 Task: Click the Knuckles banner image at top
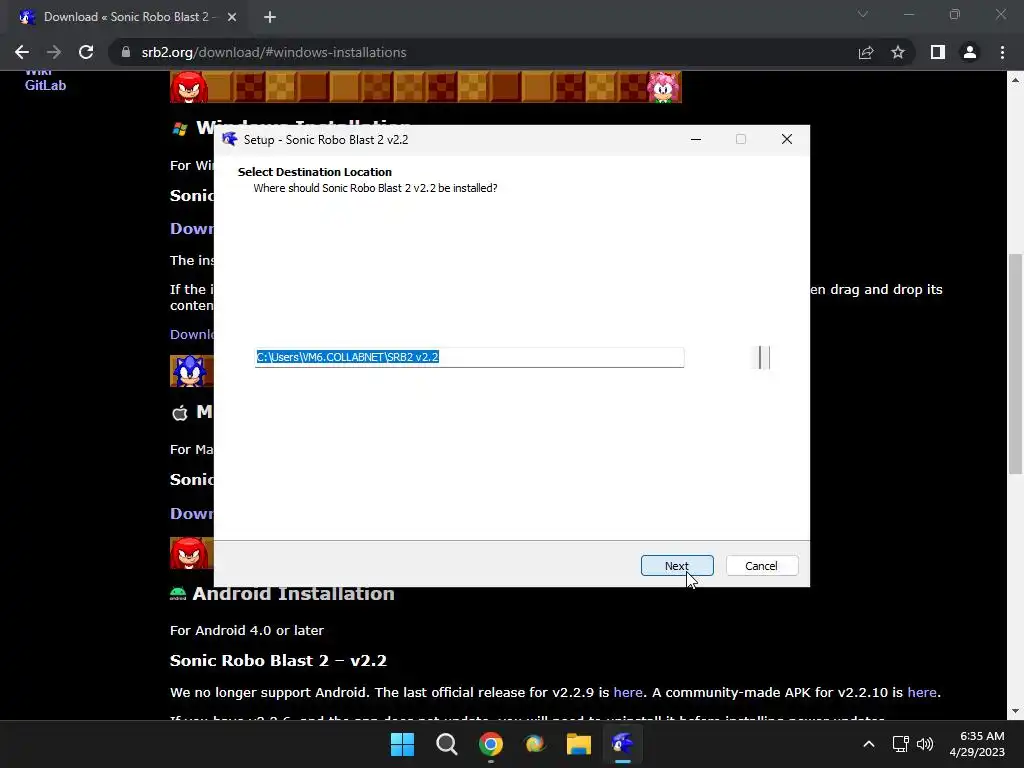[189, 87]
